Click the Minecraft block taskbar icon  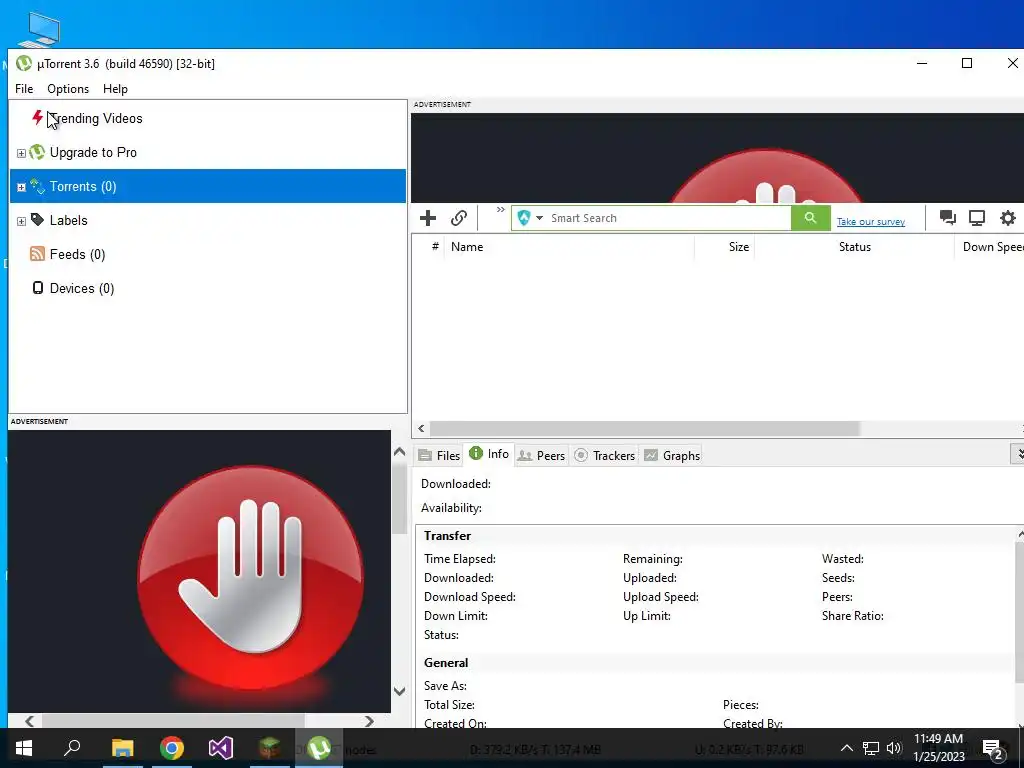click(270, 748)
